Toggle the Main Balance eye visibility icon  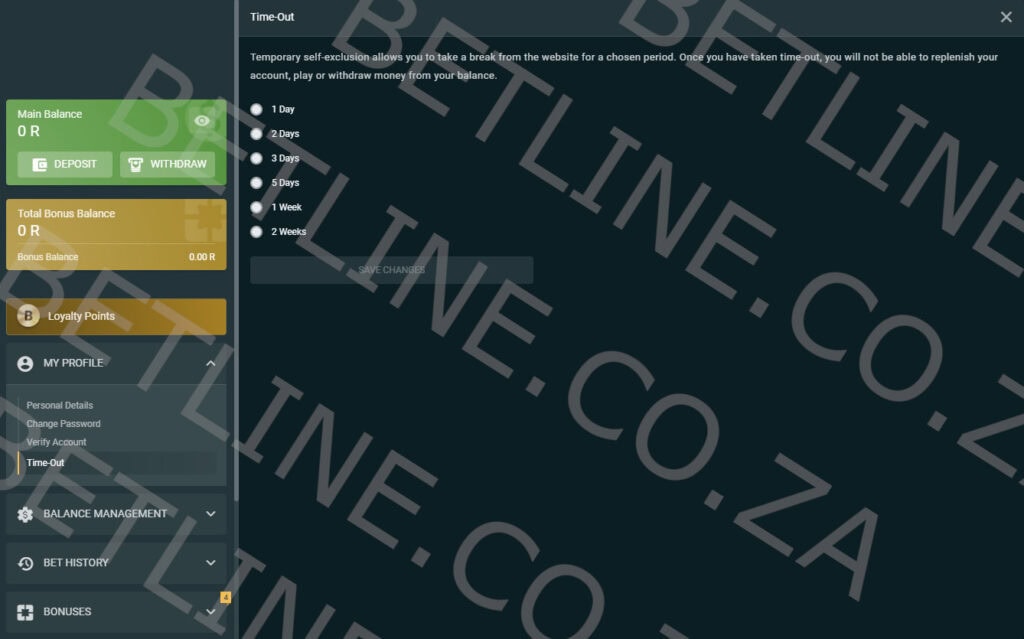point(202,121)
